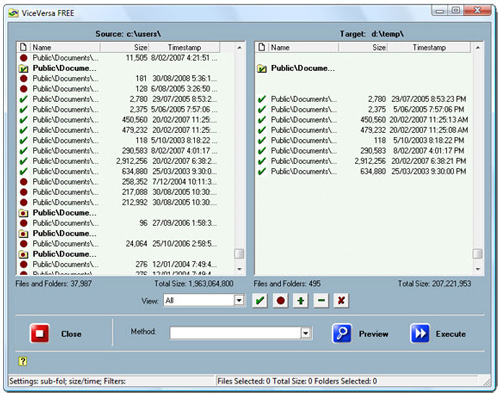Click the green checkmark filter button
Image resolution: width=500 pixels, height=395 pixels.
click(260, 301)
